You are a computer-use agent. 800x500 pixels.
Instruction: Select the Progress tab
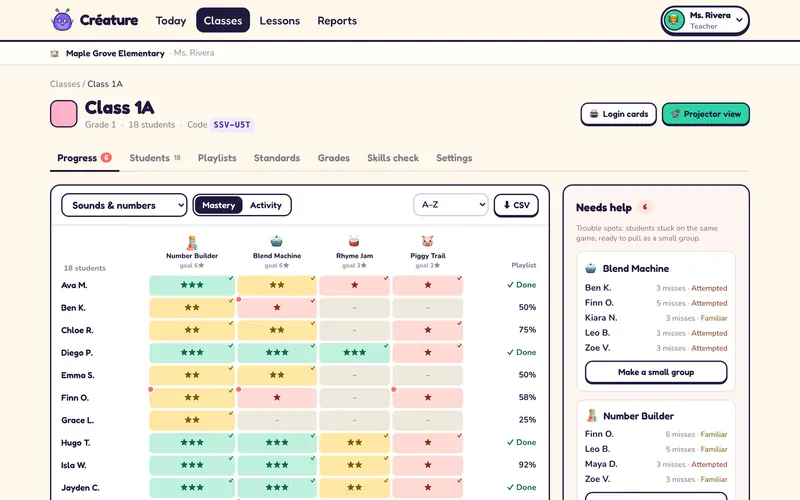(85, 158)
